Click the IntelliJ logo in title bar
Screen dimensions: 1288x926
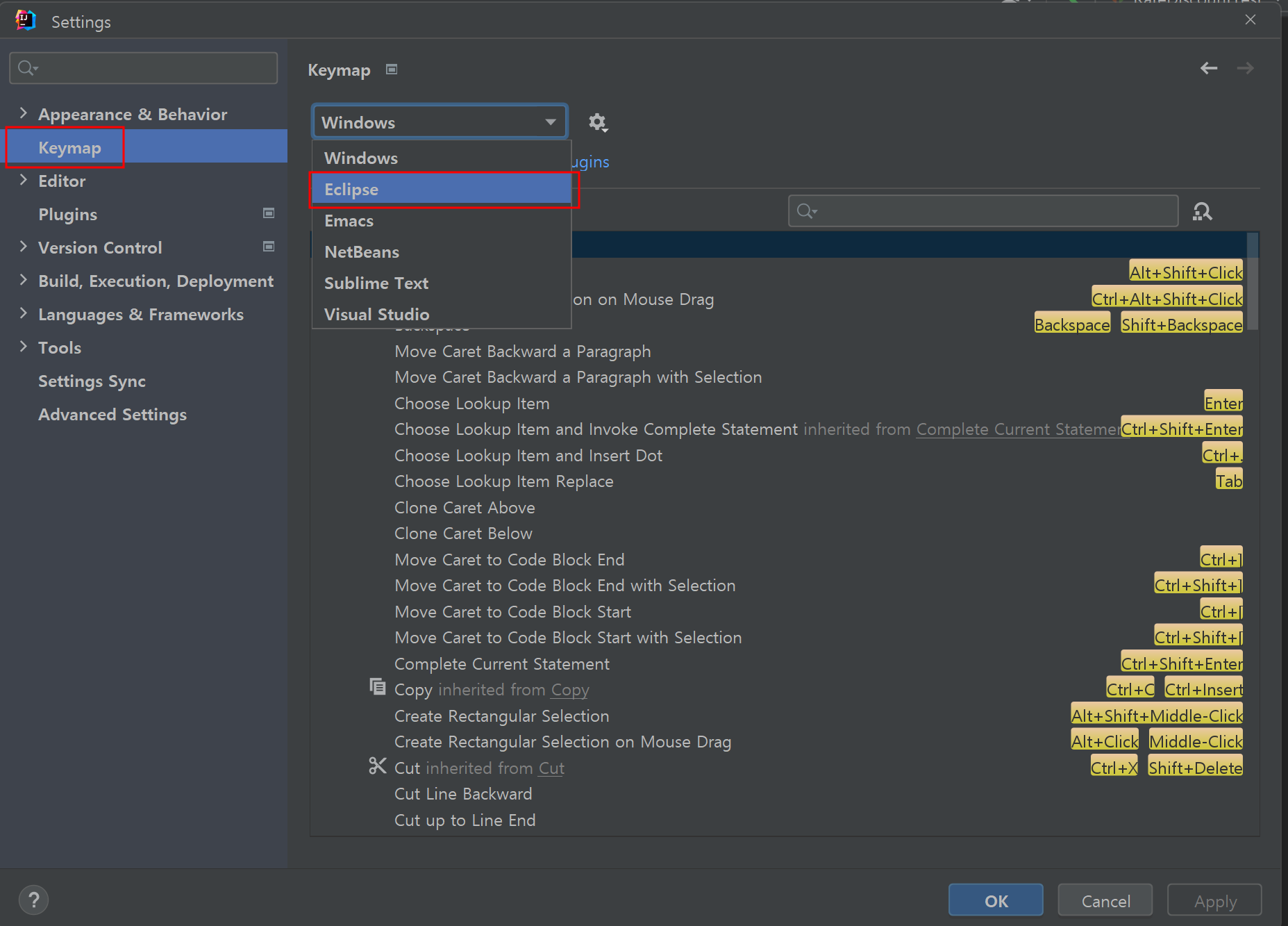tap(26, 20)
